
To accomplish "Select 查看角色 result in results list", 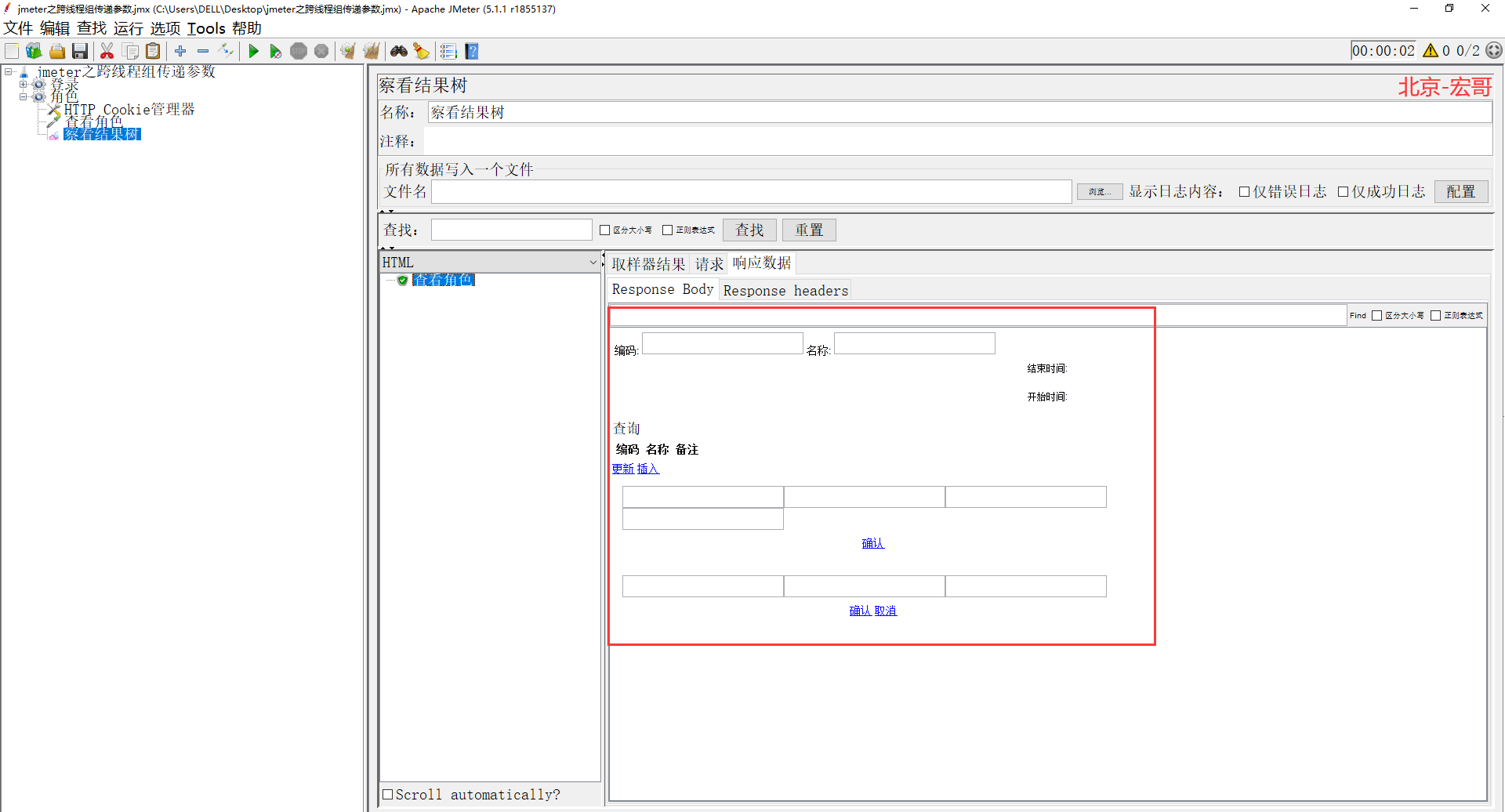I will (443, 280).
